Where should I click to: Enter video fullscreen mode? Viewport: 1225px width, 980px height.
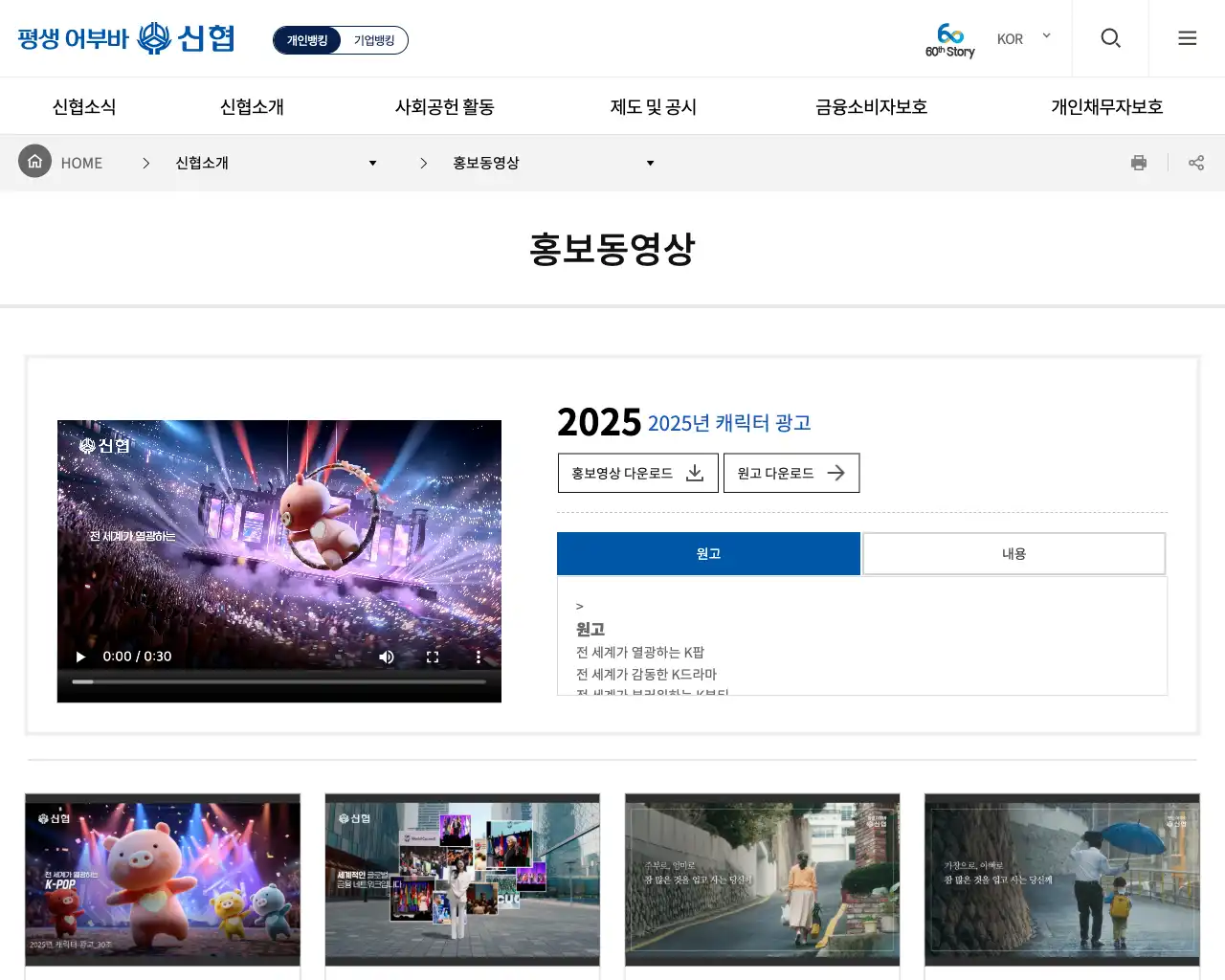point(433,657)
